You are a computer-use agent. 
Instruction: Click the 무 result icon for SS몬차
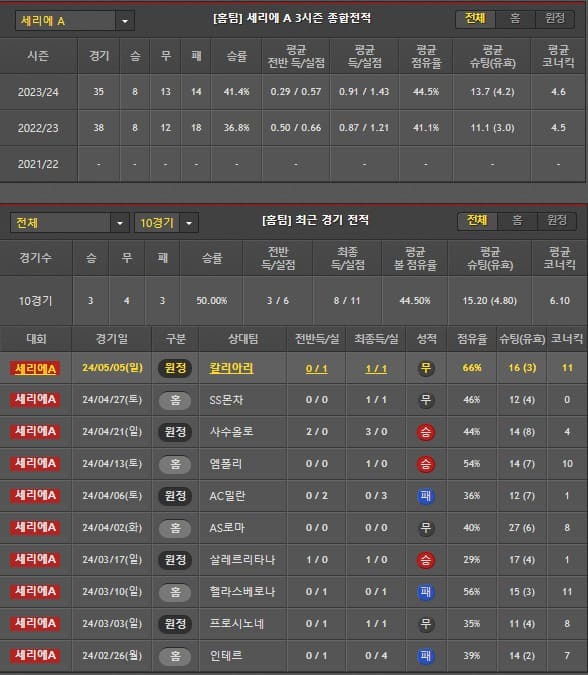point(426,400)
